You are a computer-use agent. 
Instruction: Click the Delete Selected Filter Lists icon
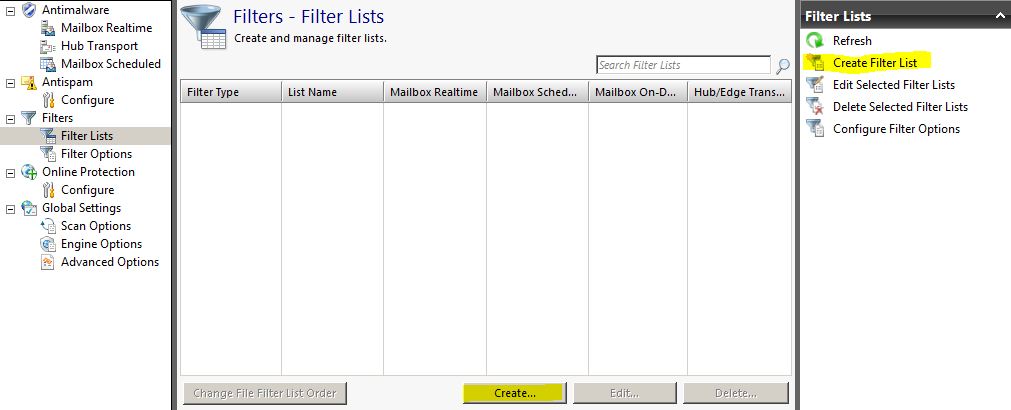[815, 107]
